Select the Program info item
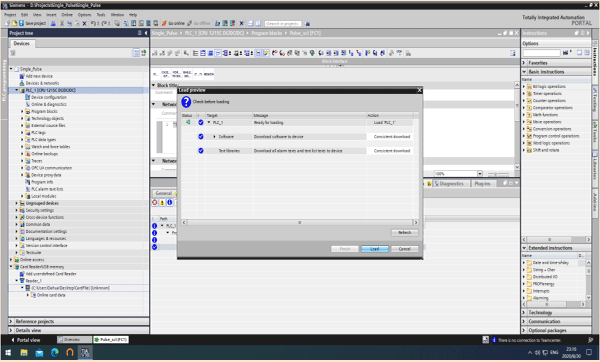Image resolution: width=600 pixels, height=362 pixels. pyautogui.click(x=42, y=182)
